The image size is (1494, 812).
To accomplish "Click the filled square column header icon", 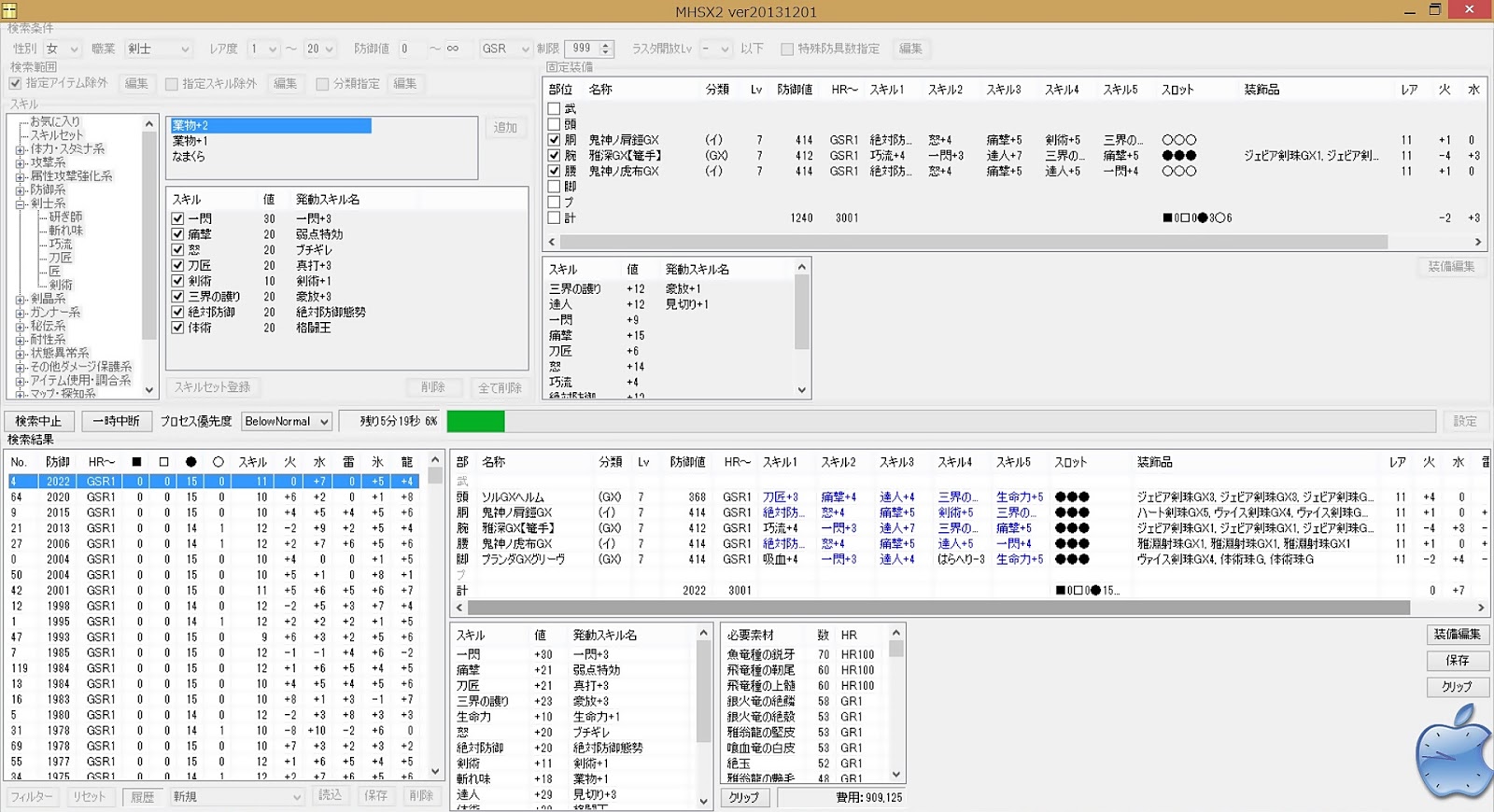I will 136,462.
